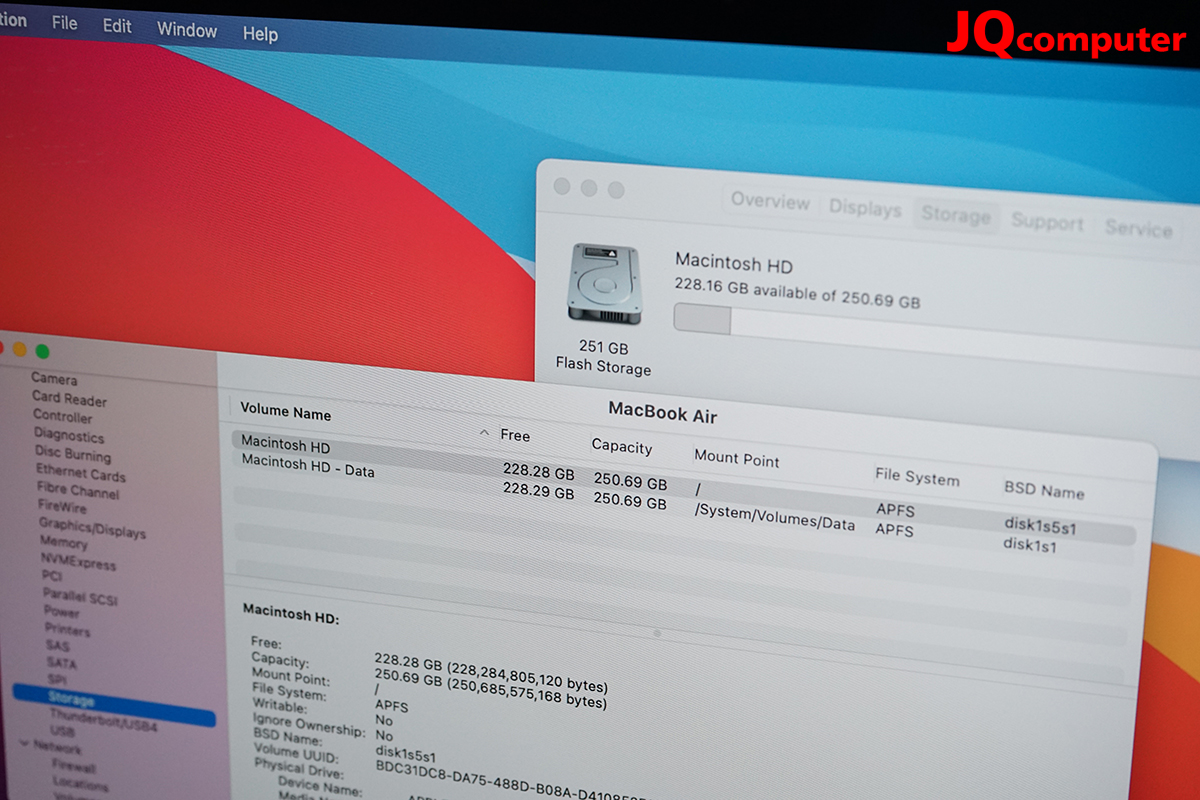
Task: Sort volumes by the Capacity column
Action: 621,446
